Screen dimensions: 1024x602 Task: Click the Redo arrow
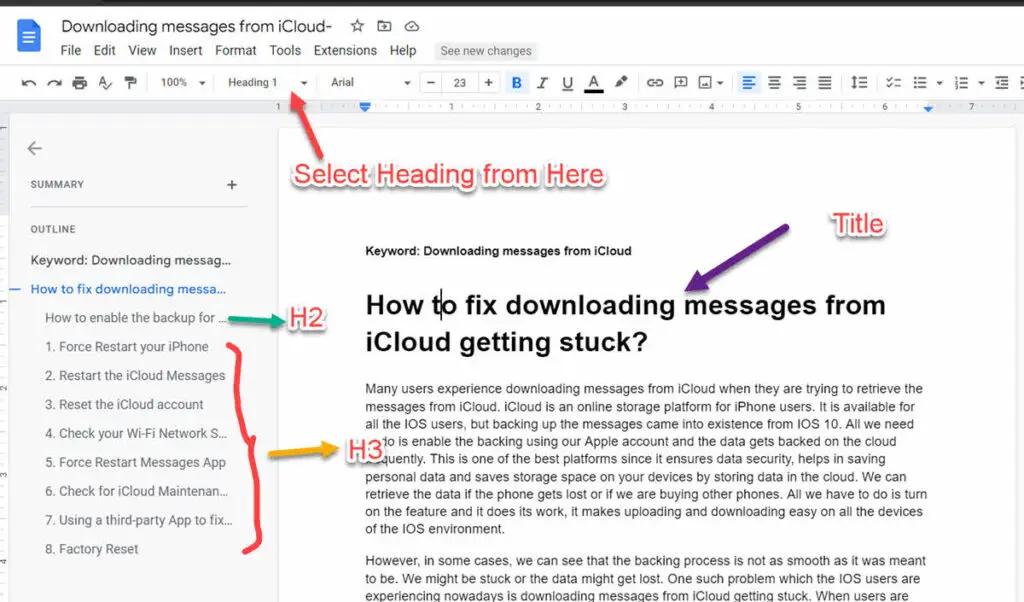(54, 83)
